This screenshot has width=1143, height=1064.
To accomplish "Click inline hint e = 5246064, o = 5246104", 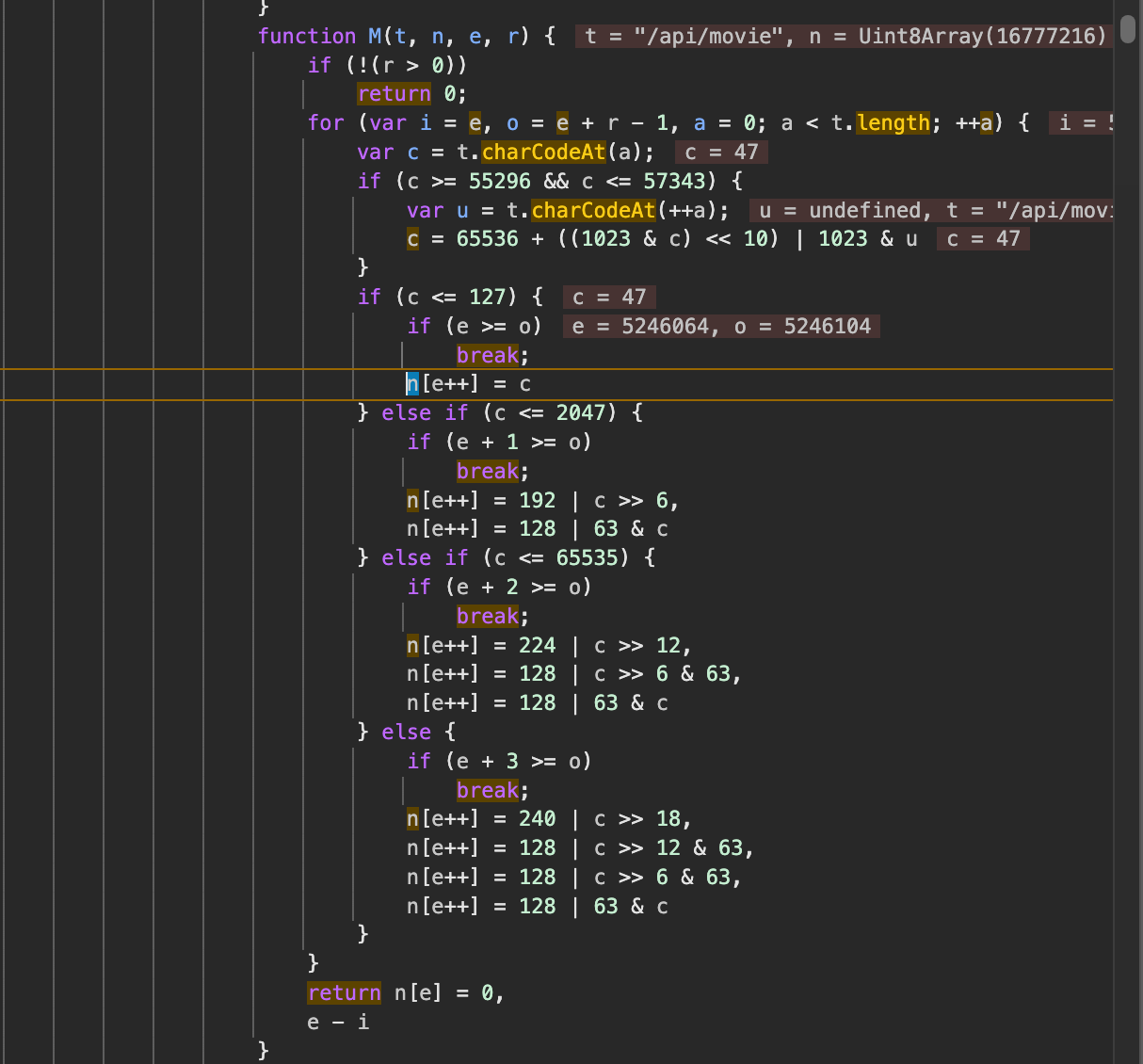I will [x=721, y=326].
